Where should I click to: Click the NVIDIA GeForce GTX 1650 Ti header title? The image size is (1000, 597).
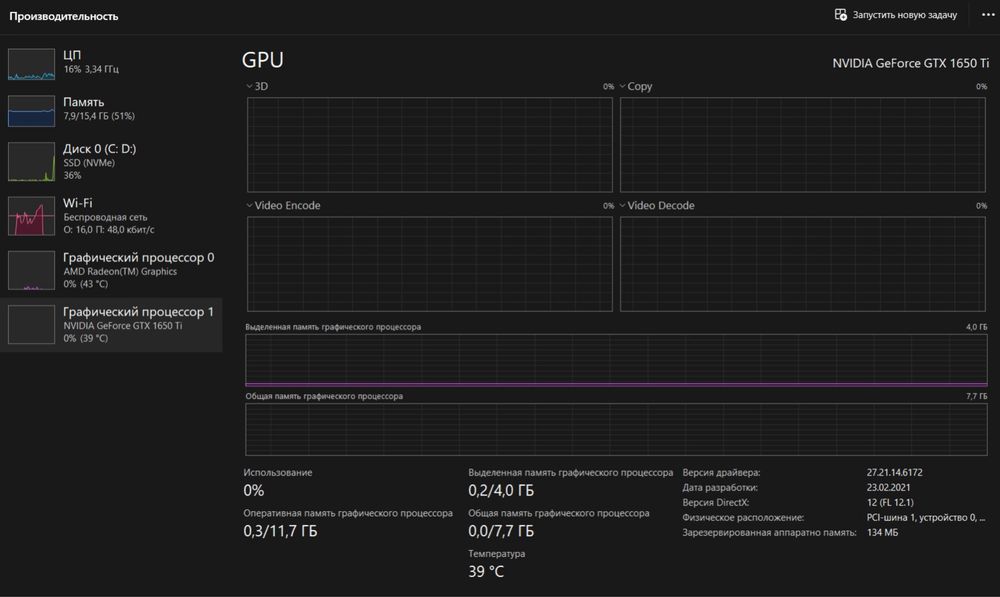click(x=911, y=63)
